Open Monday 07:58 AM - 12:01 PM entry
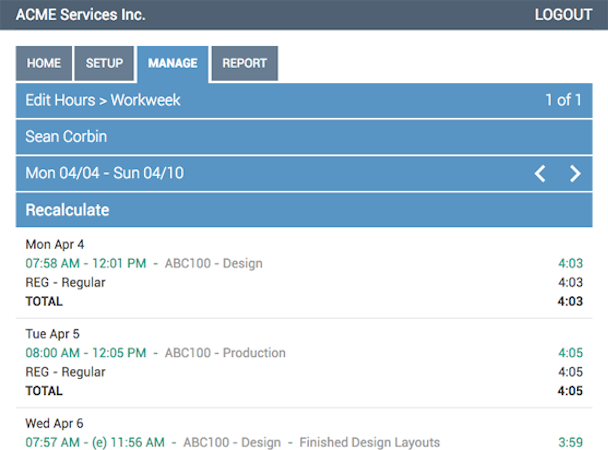Viewport: 608px width, 450px height. pos(86,264)
